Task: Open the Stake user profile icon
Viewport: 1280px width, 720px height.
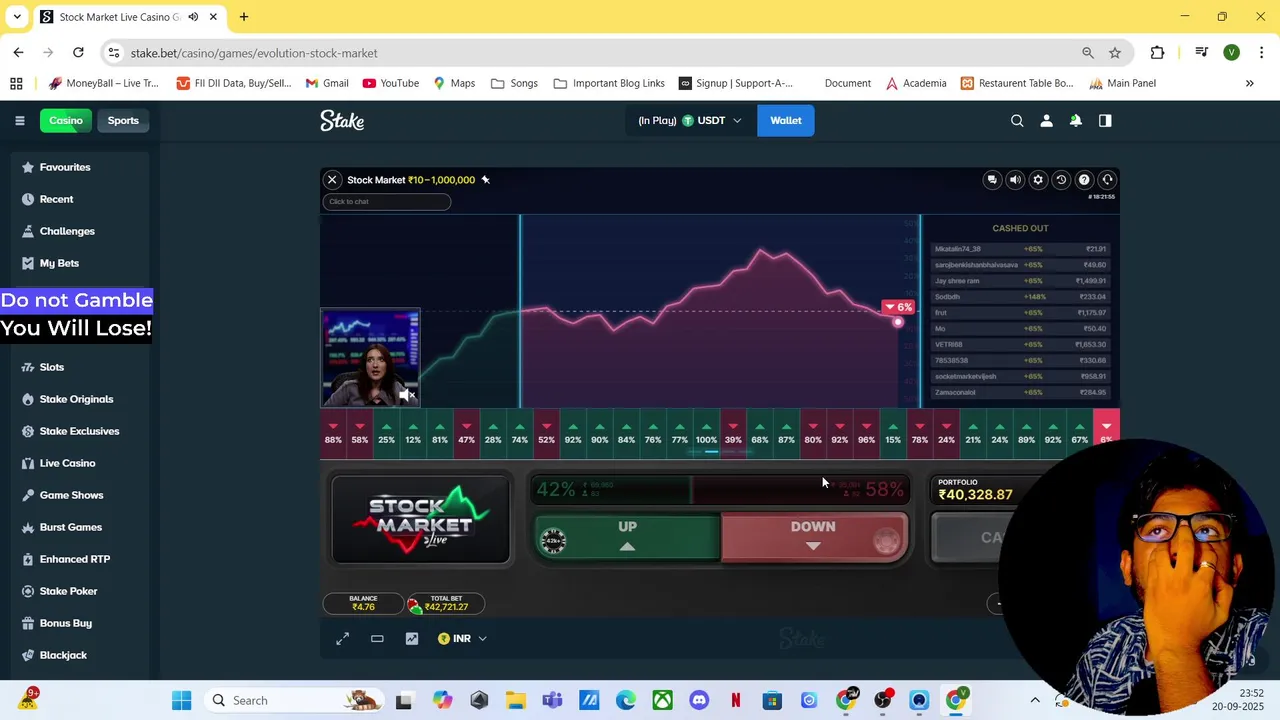Action: [x=1046, y=121]
